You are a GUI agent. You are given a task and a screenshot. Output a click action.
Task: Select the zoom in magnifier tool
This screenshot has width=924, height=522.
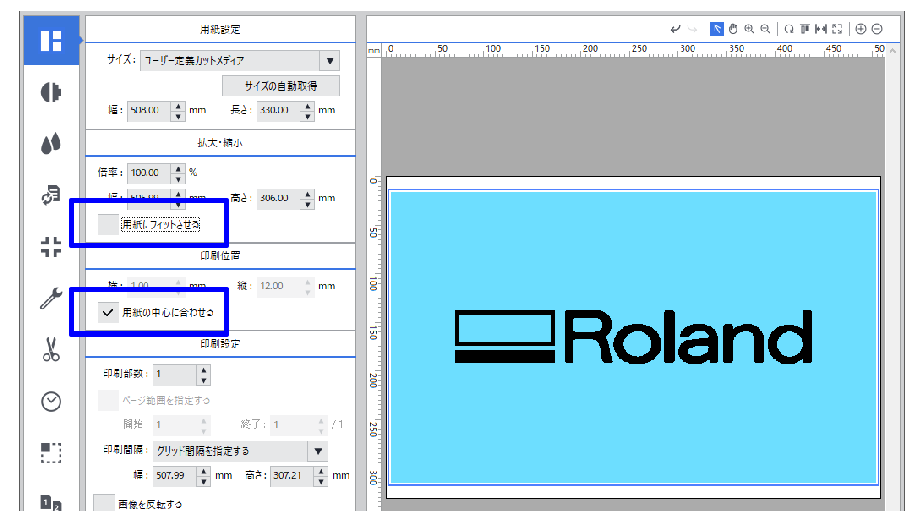click(x=749, y=29)
